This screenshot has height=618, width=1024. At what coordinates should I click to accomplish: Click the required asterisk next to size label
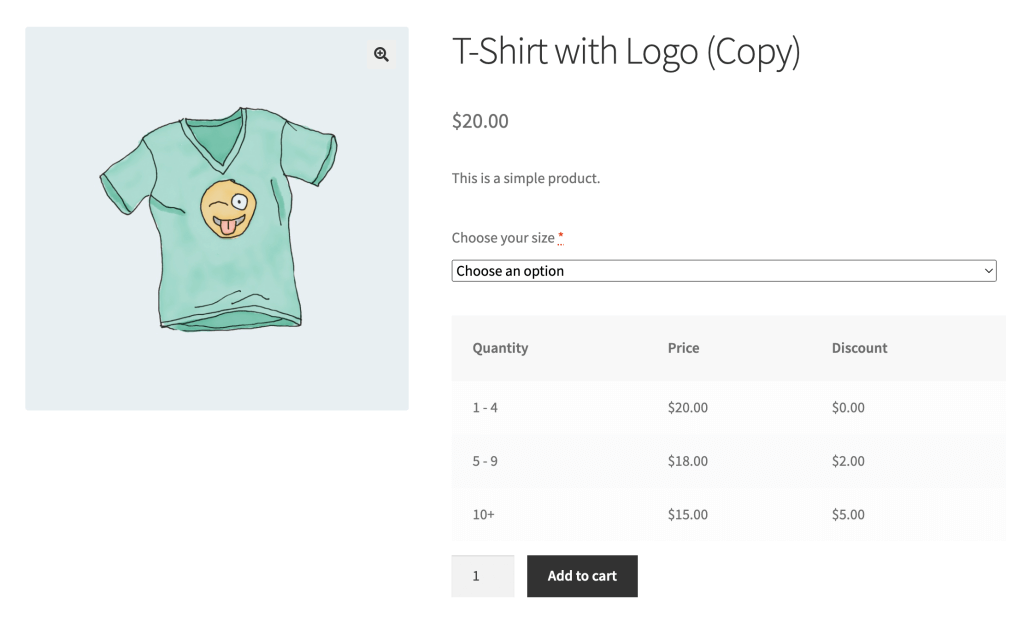[560, 236]
